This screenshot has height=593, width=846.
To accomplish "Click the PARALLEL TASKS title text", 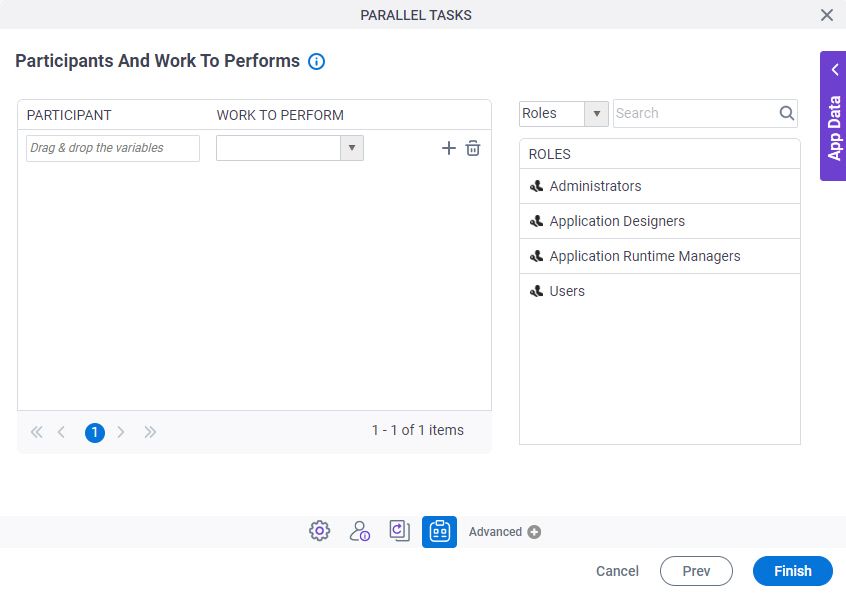I will pyautogui.click(x=416, y=15).
